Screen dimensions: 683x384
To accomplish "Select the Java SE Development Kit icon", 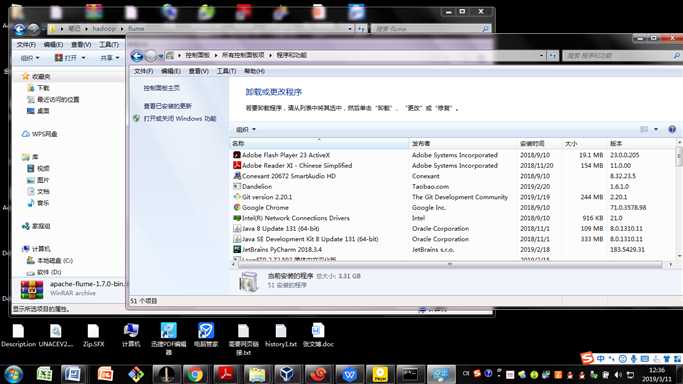I will [237, 239].
